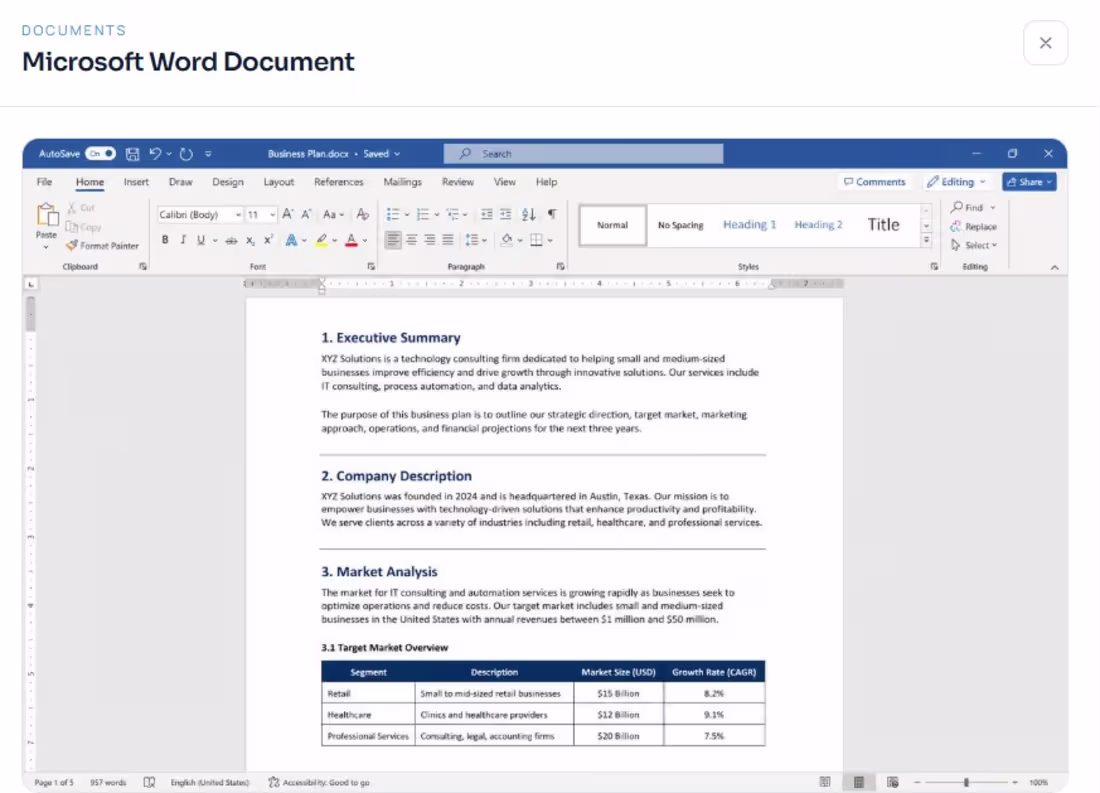1100x793 pixels.
Task: Click the Format Painter tool
Action: click(x=102, y=246)
